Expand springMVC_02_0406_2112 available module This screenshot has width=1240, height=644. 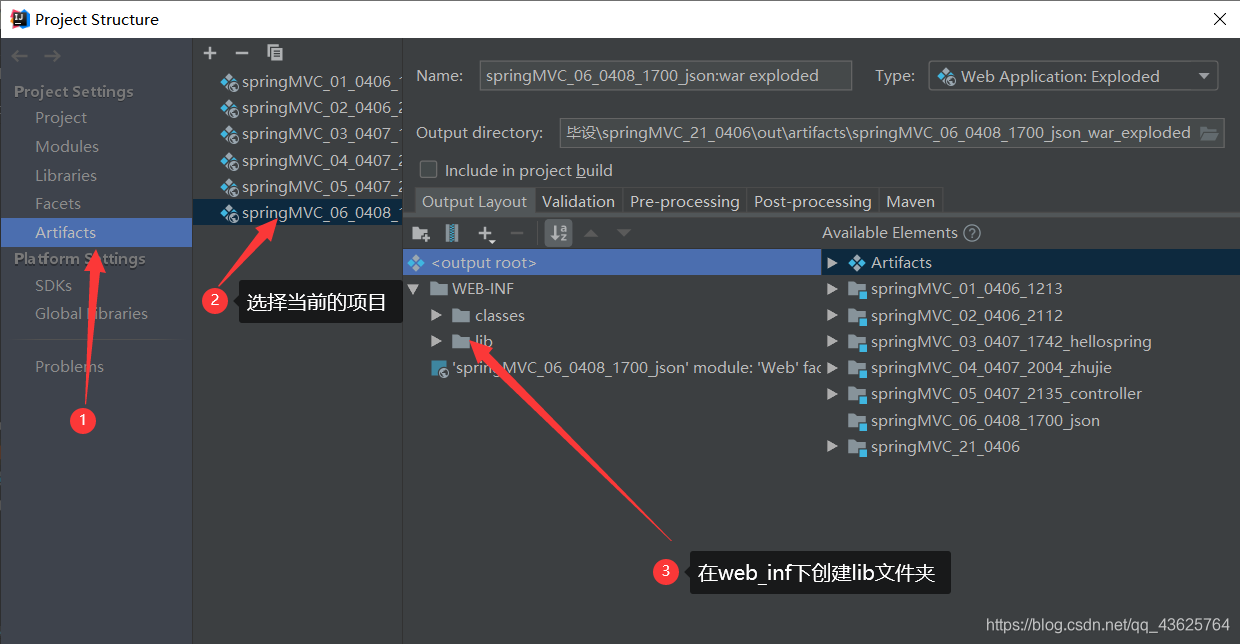[832, 315]
